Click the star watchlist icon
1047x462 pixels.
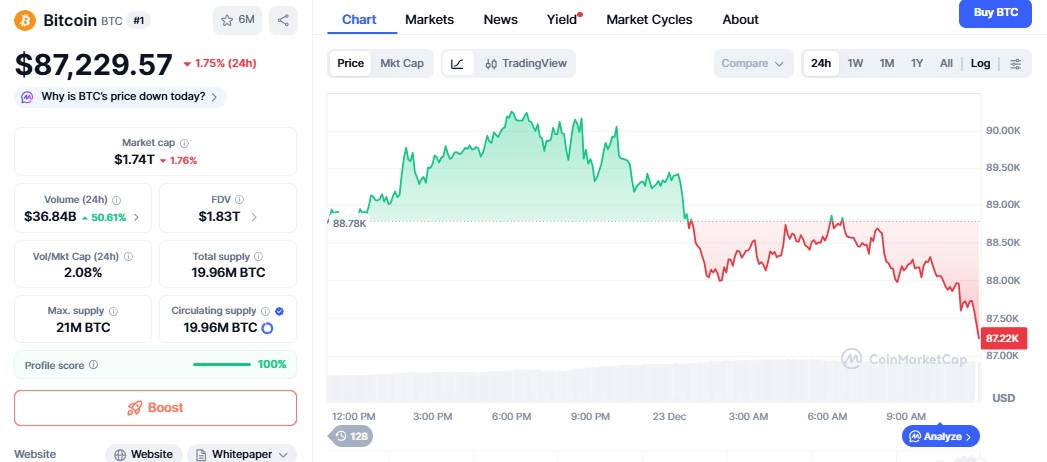click(x=226, y=20)
